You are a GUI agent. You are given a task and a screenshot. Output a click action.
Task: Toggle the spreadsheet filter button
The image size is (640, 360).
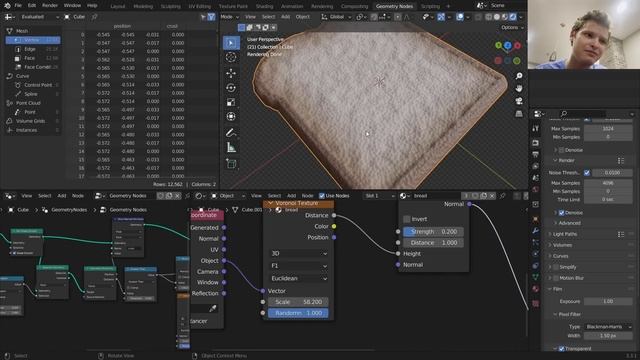211,17
